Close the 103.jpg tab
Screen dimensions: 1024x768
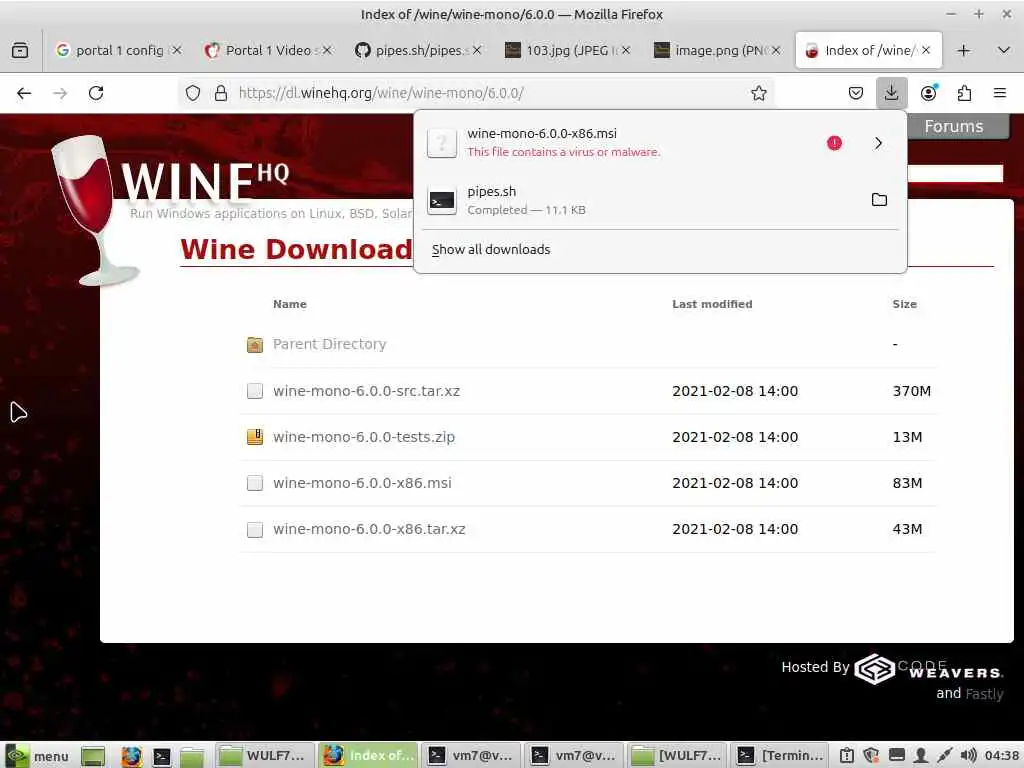coord(626,50)
